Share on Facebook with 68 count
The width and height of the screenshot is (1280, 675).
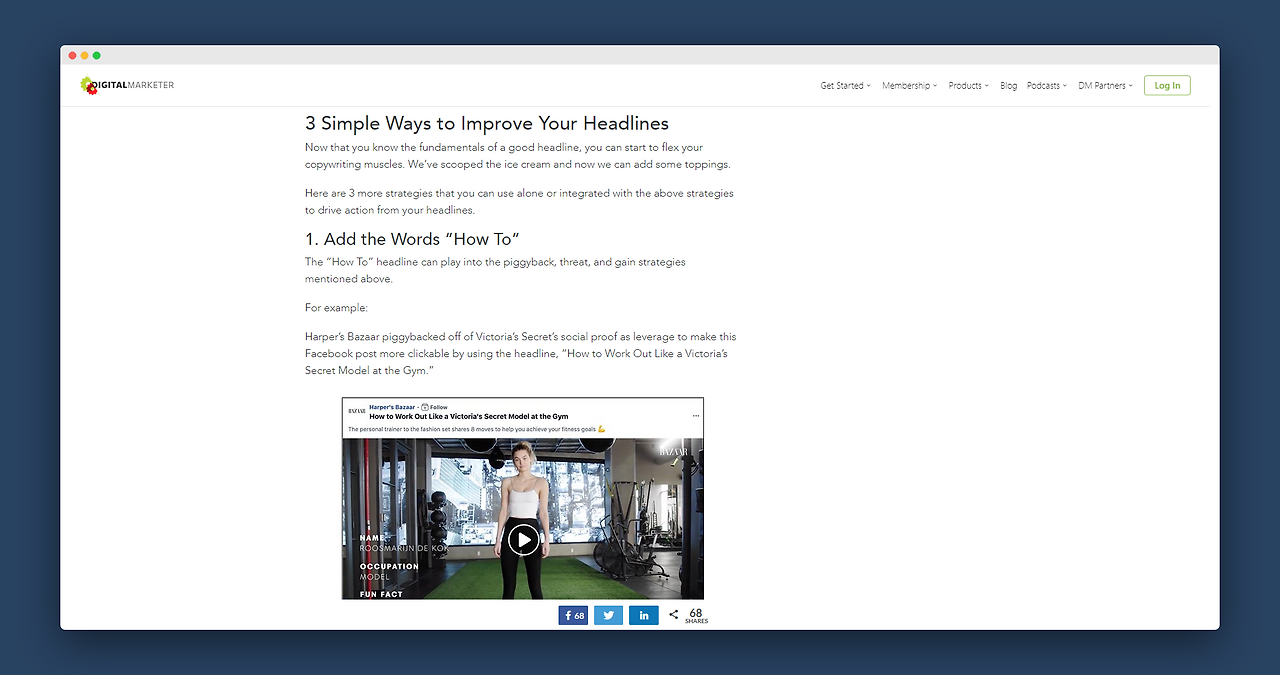pyautogui.click(x=573, y=615)
